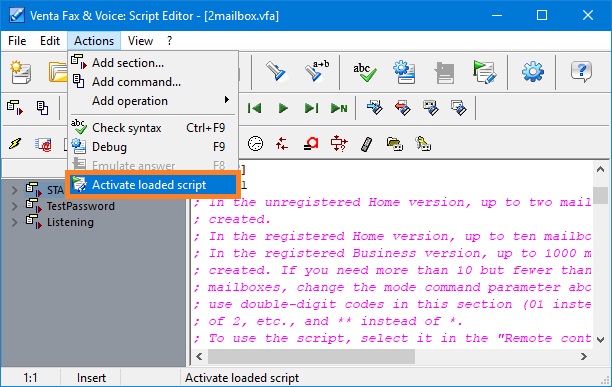Click the yellow lightning bolt icon

coord(15,144)
